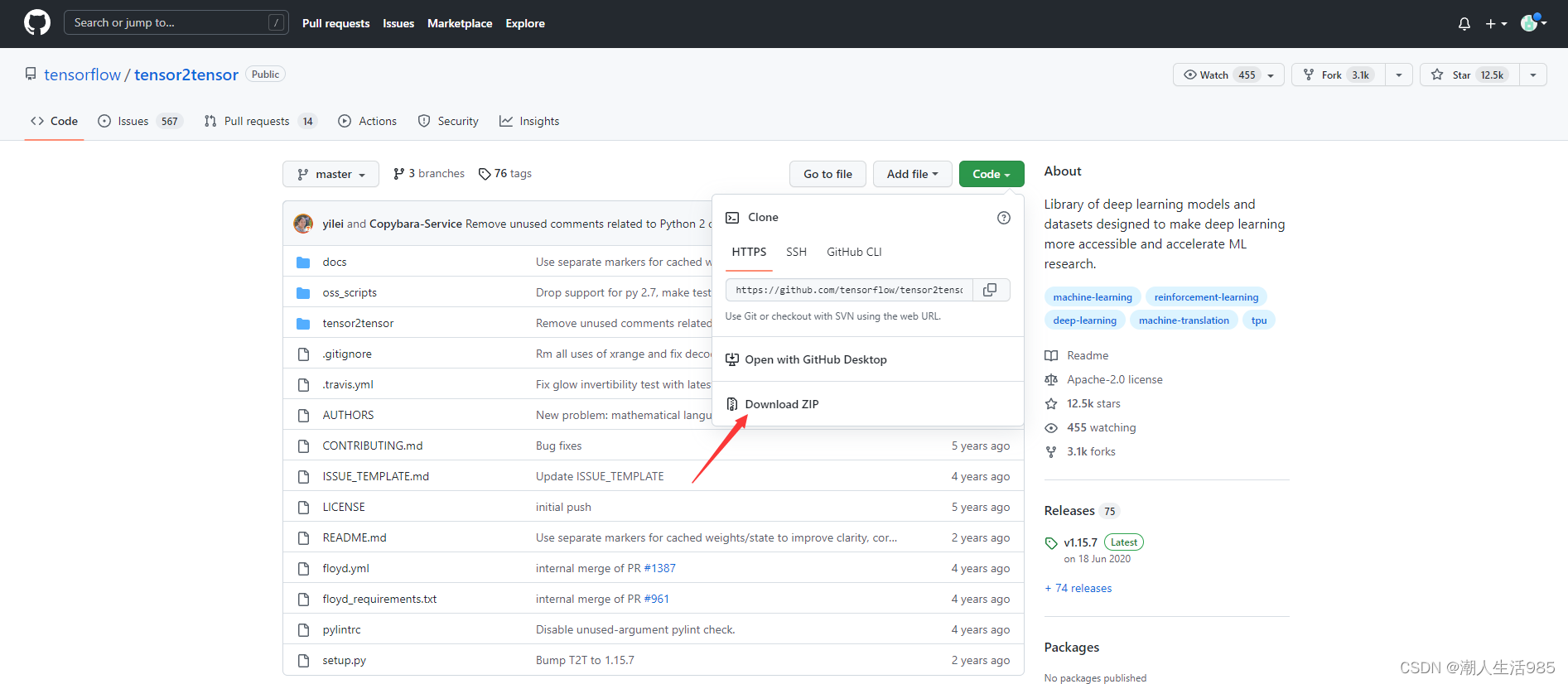Open the repository Pull requests tab

coord(260,121)
